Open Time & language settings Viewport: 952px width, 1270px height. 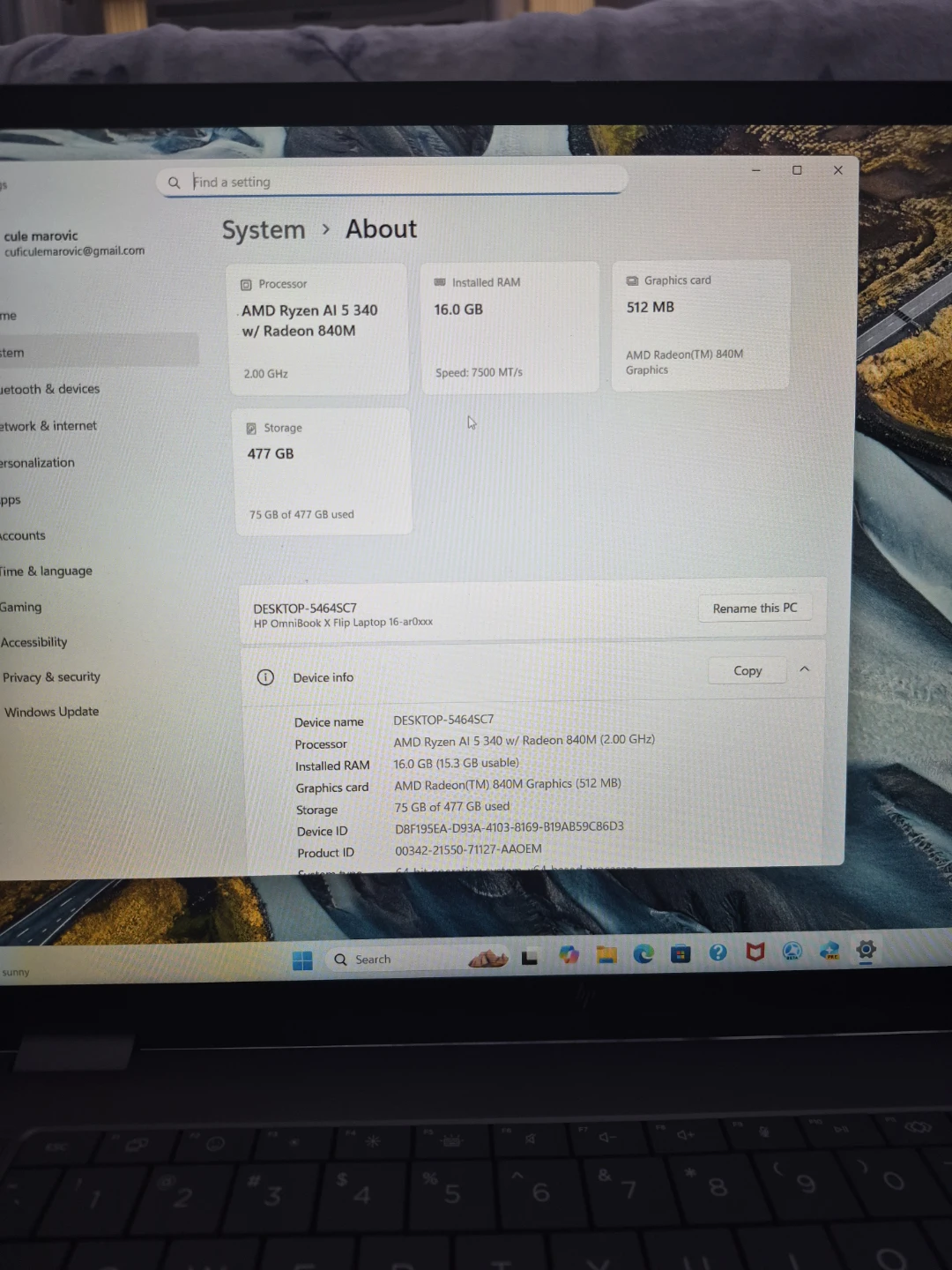[46, 571]
